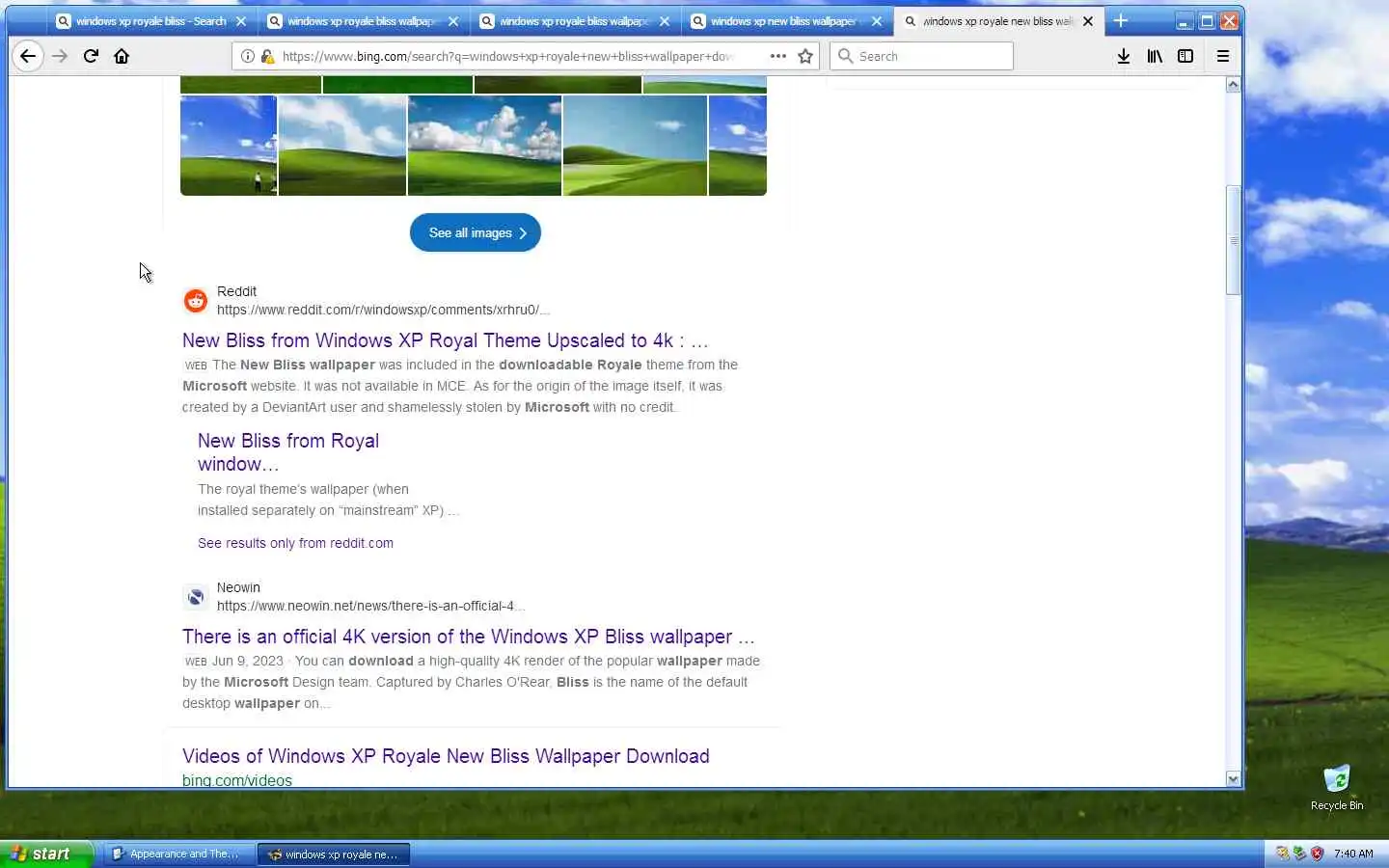Click the 7:40 AM system clock
Screen dimensions: 1389x868
pyautogui.click(x=1353, y=854)
